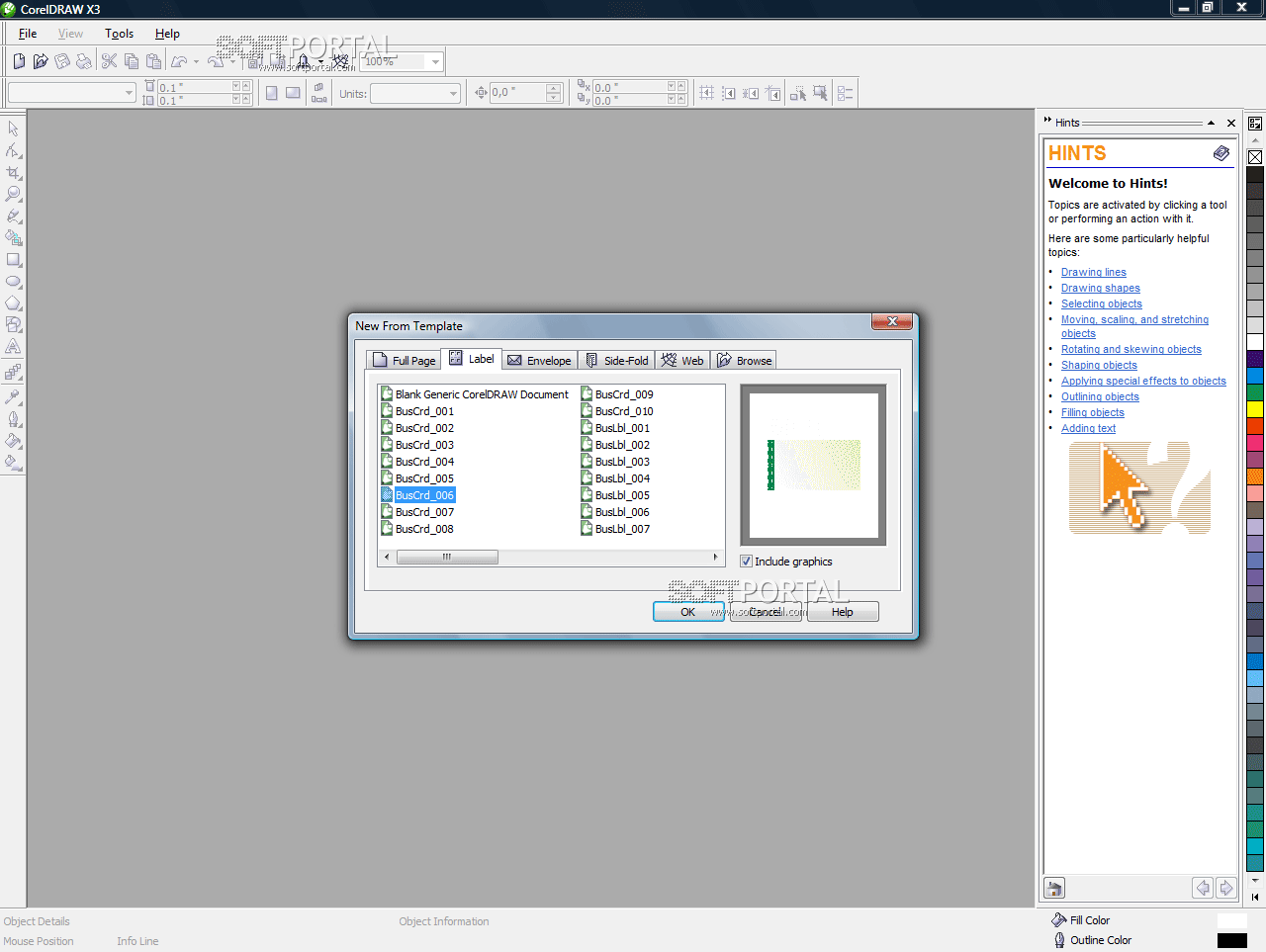Viewport: 1266px width, 952px height.
Task: Click the Hints panel save/home icon
Action: click(1054, 888)
